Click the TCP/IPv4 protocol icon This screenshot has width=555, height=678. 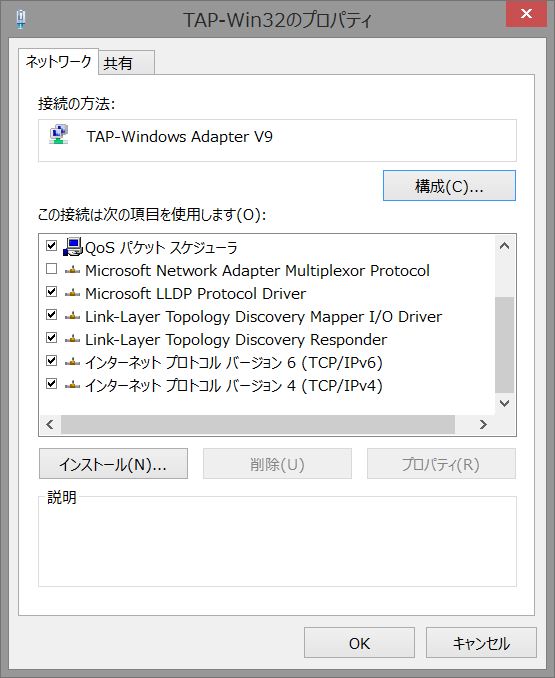click(73, 385)
